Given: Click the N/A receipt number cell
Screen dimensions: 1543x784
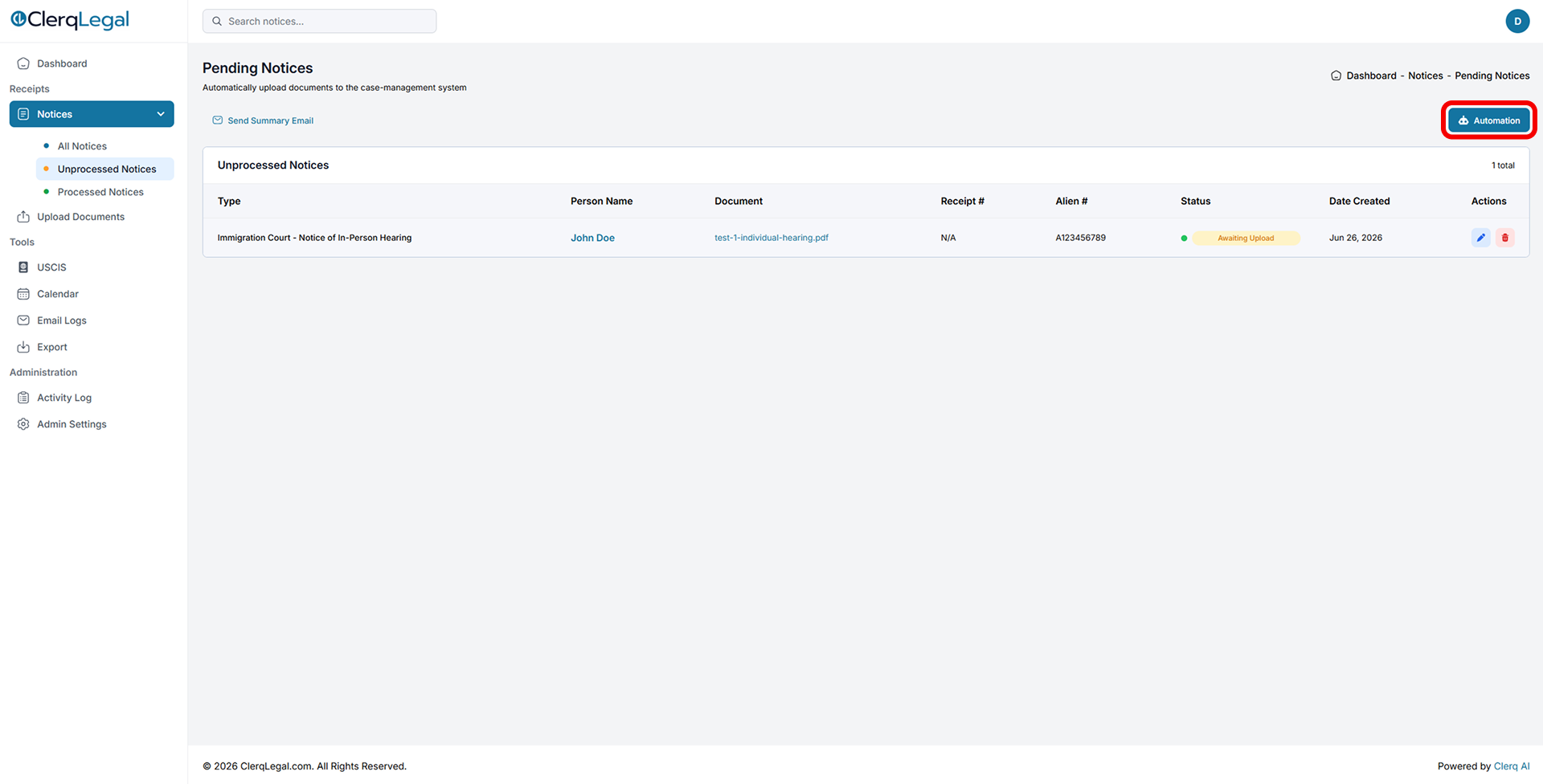Looking at the screenshot, I should click(x=948, y=238).
